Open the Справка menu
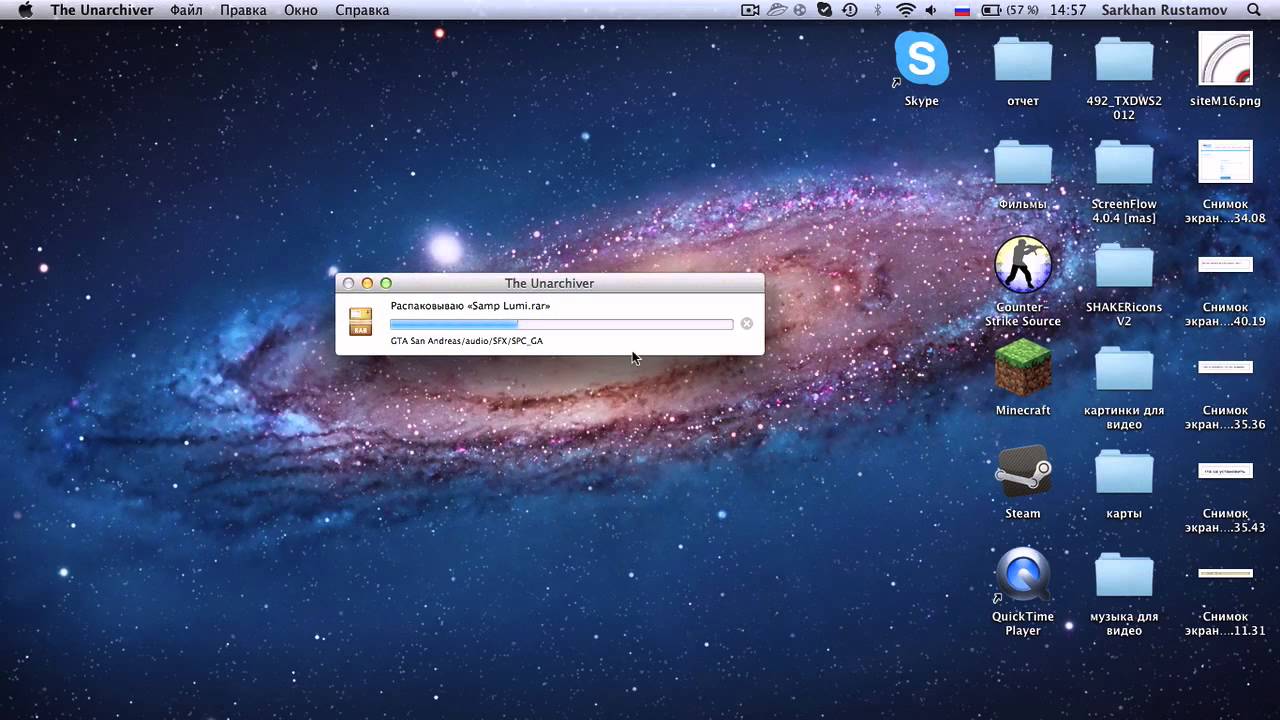The image size is (1280, 720). [362, 10]
